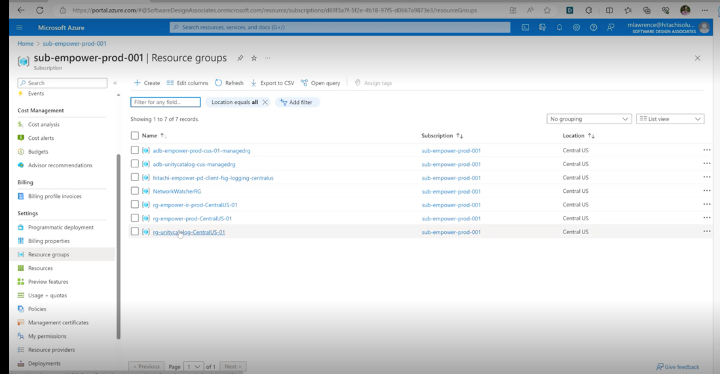Open Policies in sidebar
This screenshot has width=720, height=374.
tap(37, 309)
